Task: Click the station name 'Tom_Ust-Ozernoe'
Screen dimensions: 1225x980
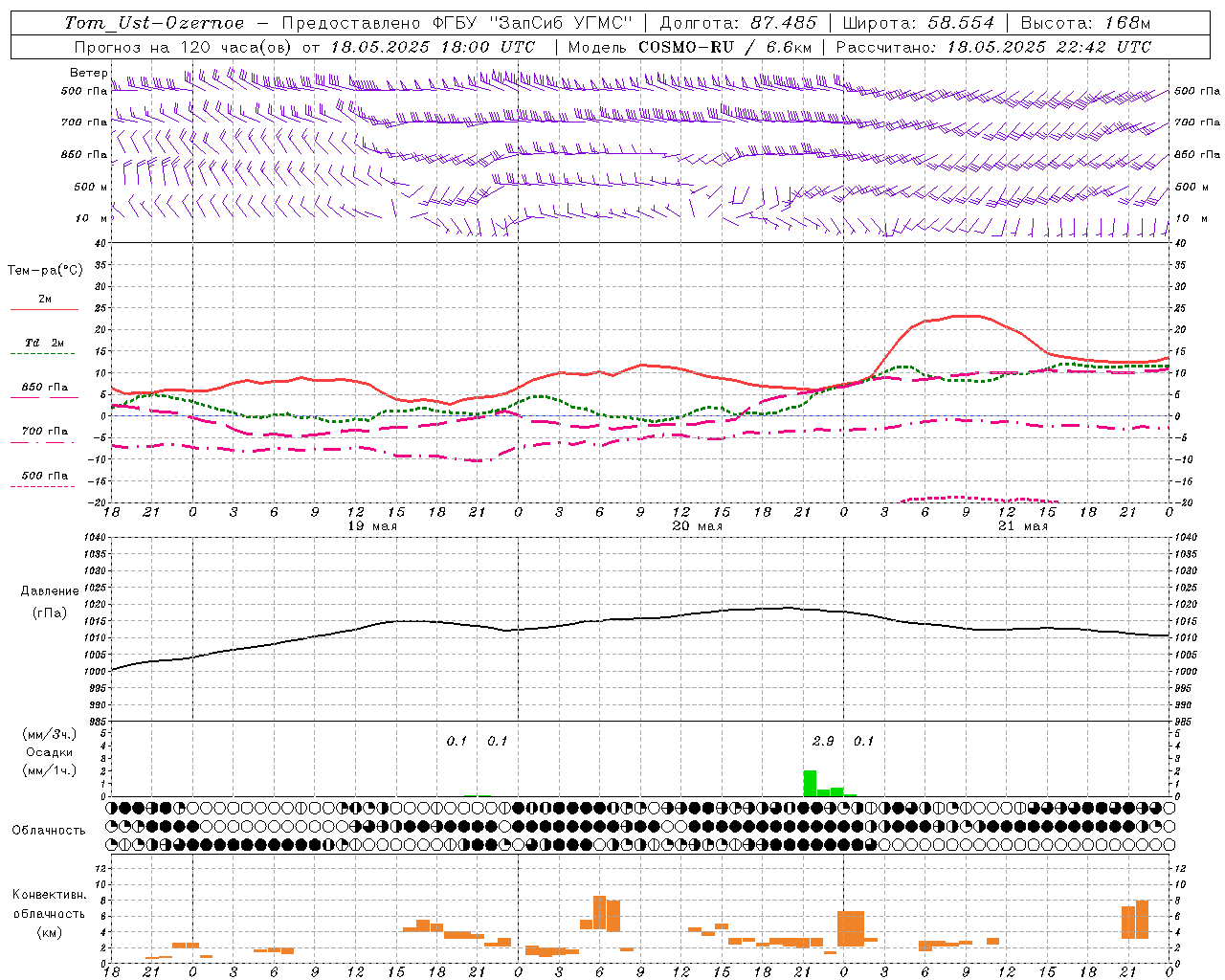Action: (x=154, y=23)
